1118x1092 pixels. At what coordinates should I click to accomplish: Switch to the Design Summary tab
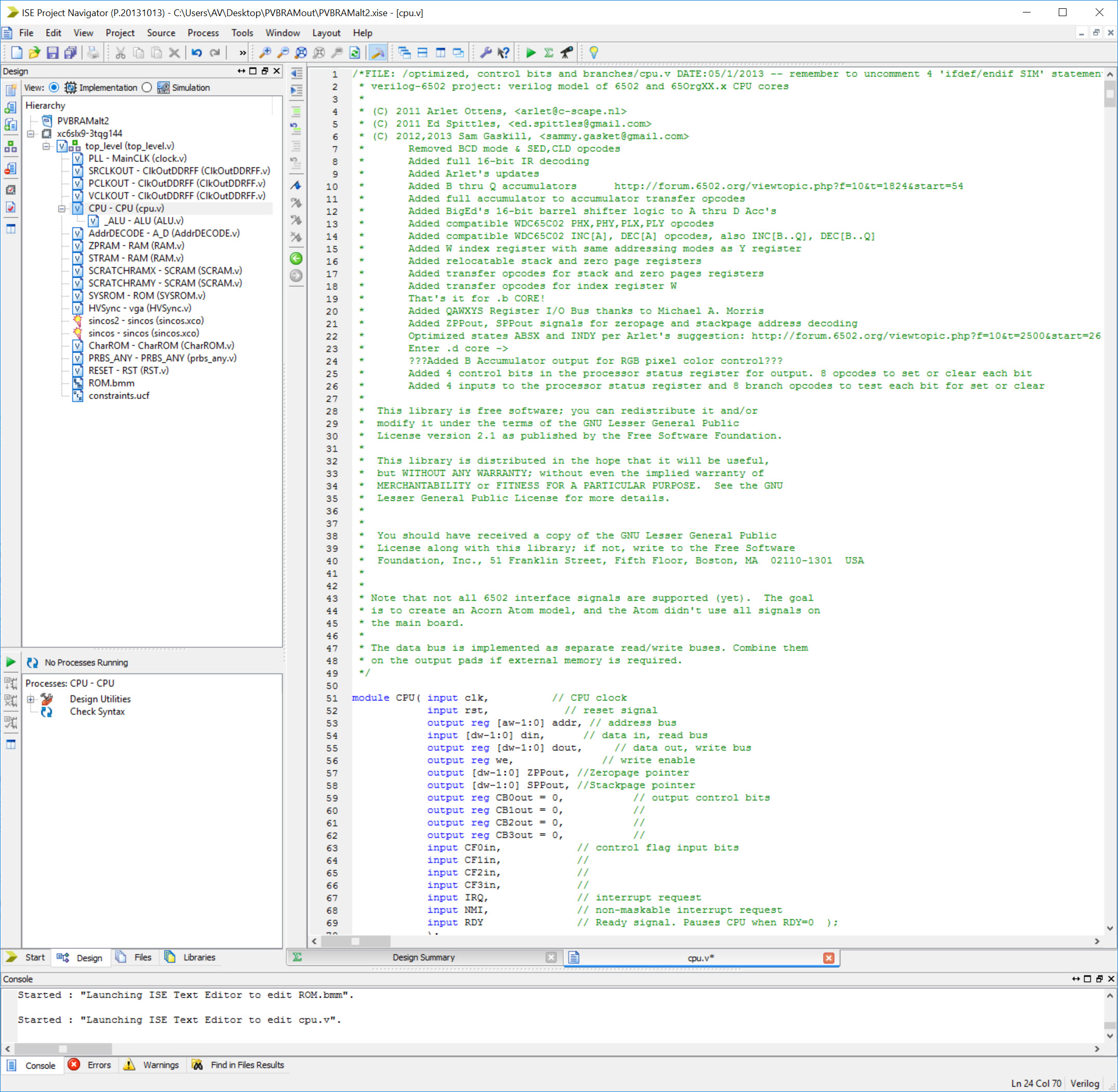(x=423, y=957)
